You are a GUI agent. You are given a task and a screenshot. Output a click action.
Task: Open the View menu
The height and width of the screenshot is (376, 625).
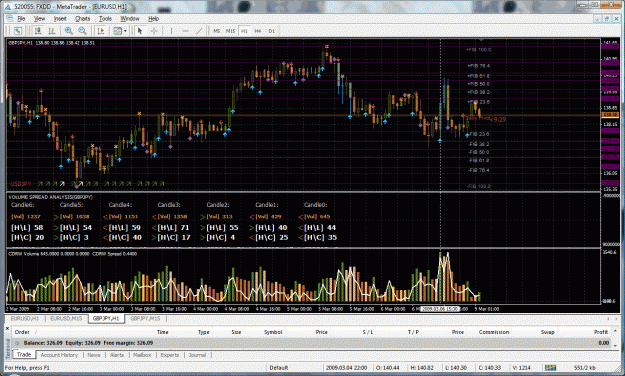pos(39,19)
